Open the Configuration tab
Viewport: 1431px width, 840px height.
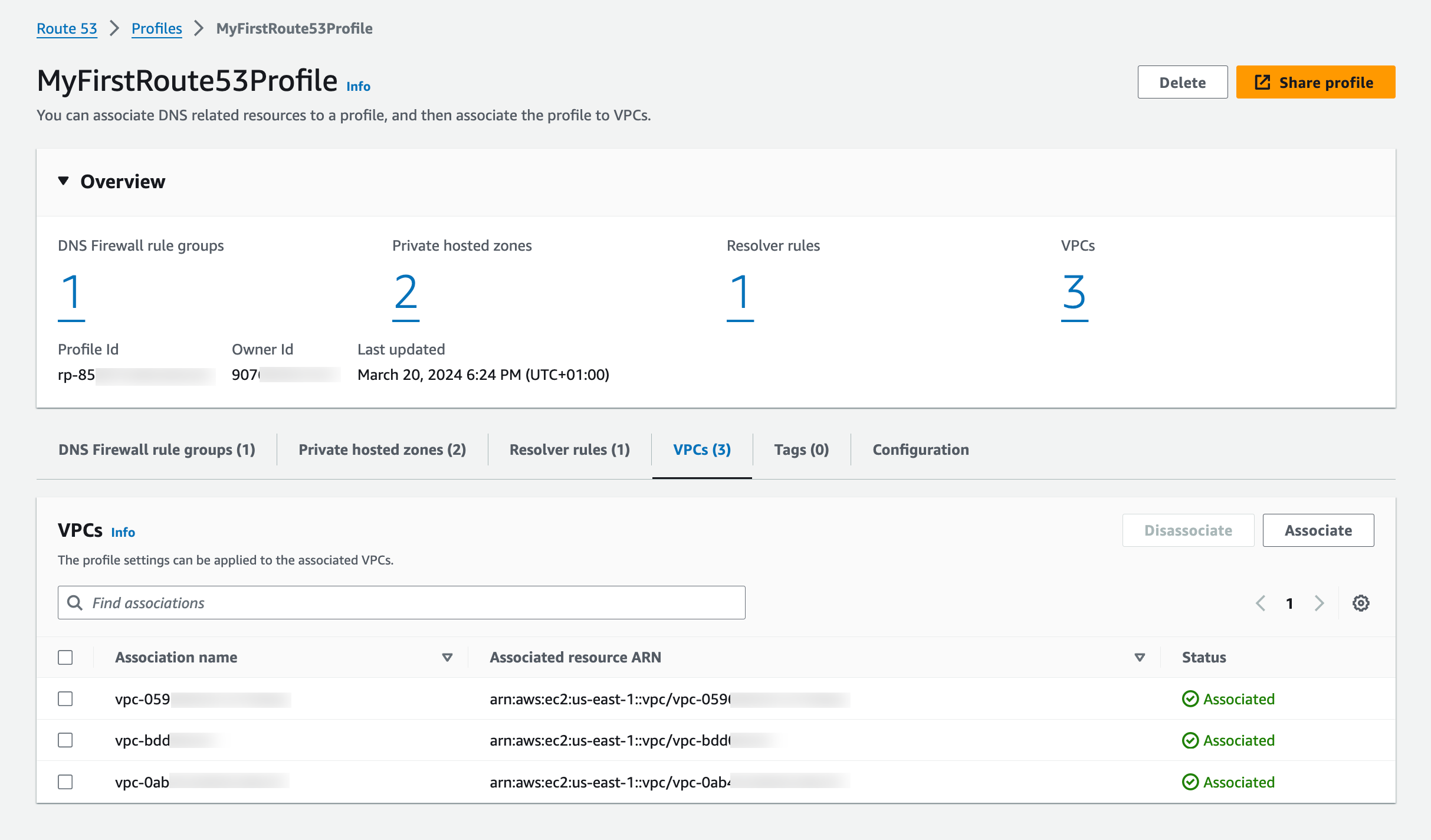(x=920, y=449)
